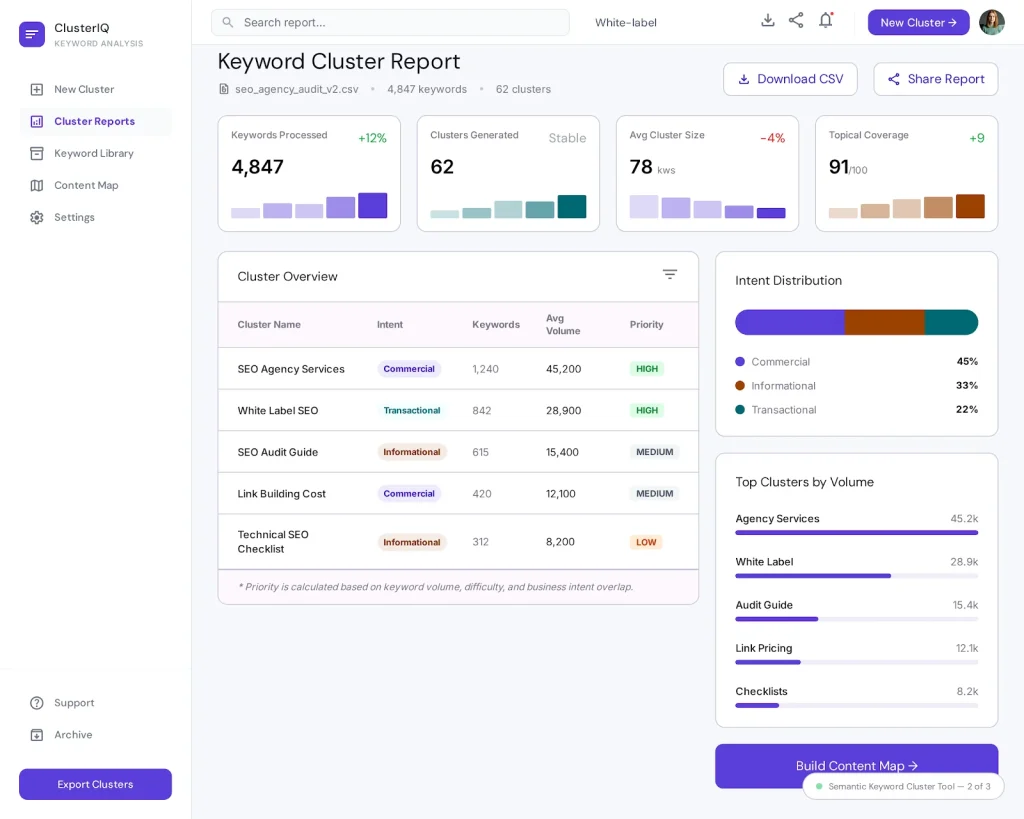The width and height of the screenshot is (1024, 819).
Task: Select the White Label SEO row
Action: pos(458,411)
